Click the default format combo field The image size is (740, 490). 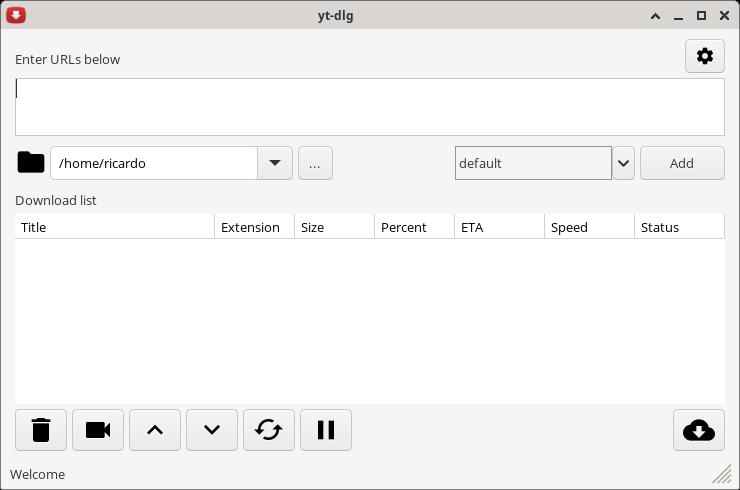point(533,163)
